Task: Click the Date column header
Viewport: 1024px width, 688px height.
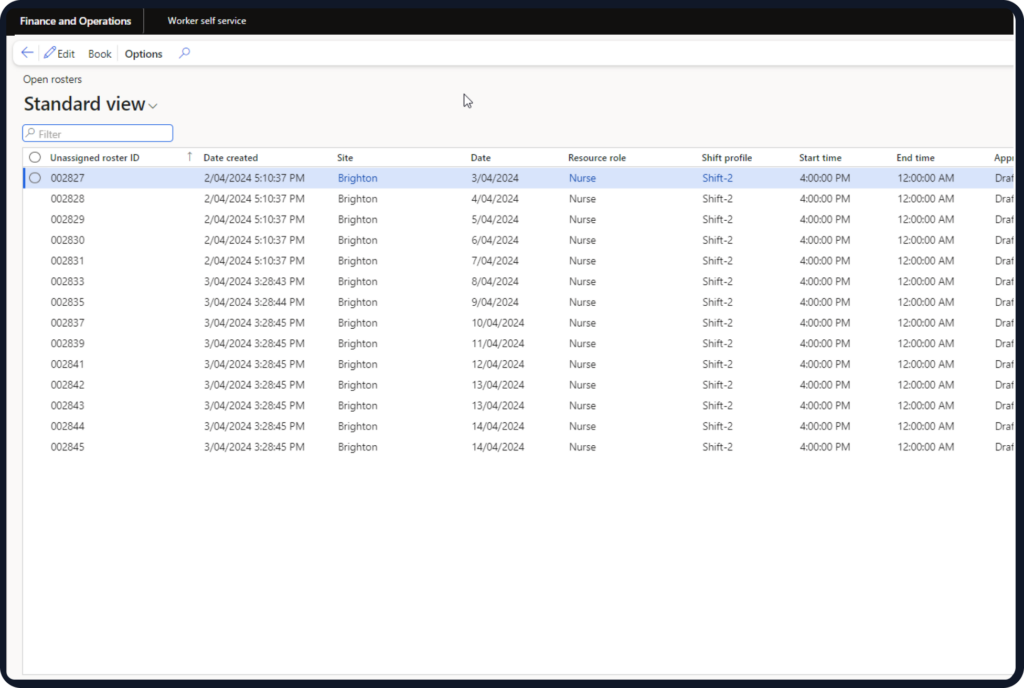Action: [480, 157]
